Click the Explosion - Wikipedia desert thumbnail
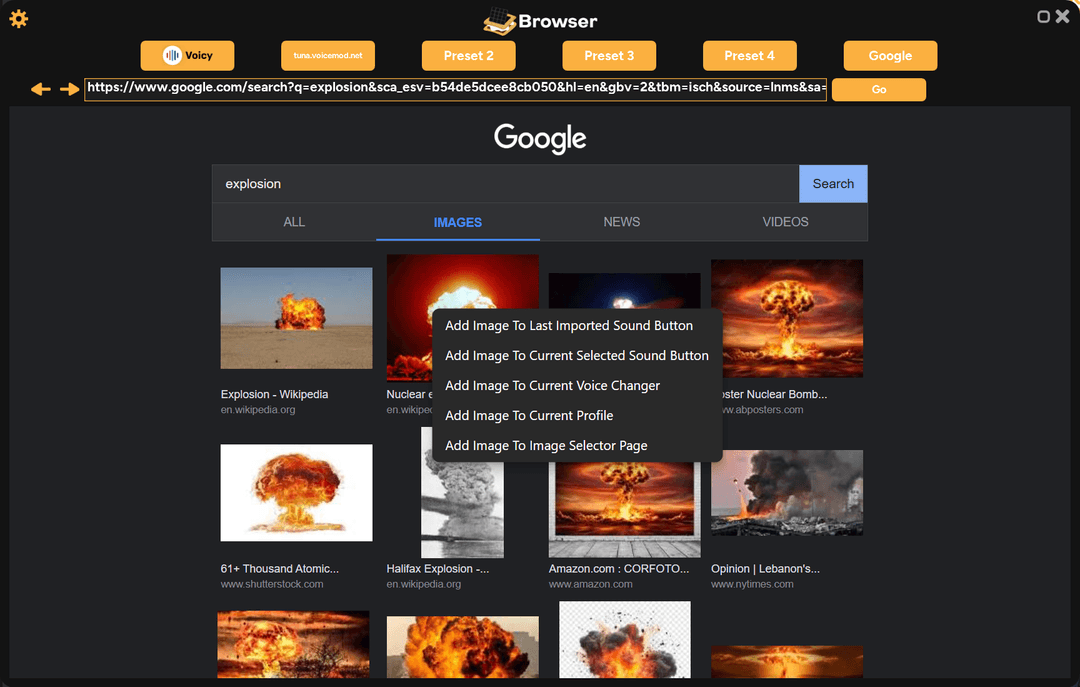The image size is (1080, 687). (x=296, y=318)
